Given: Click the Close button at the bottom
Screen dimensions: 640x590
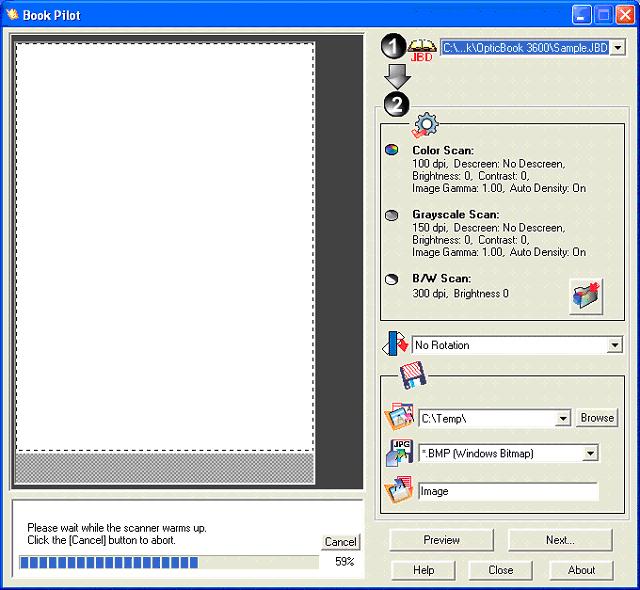Looking at the screenshot, I should click(x=500, y=570).
